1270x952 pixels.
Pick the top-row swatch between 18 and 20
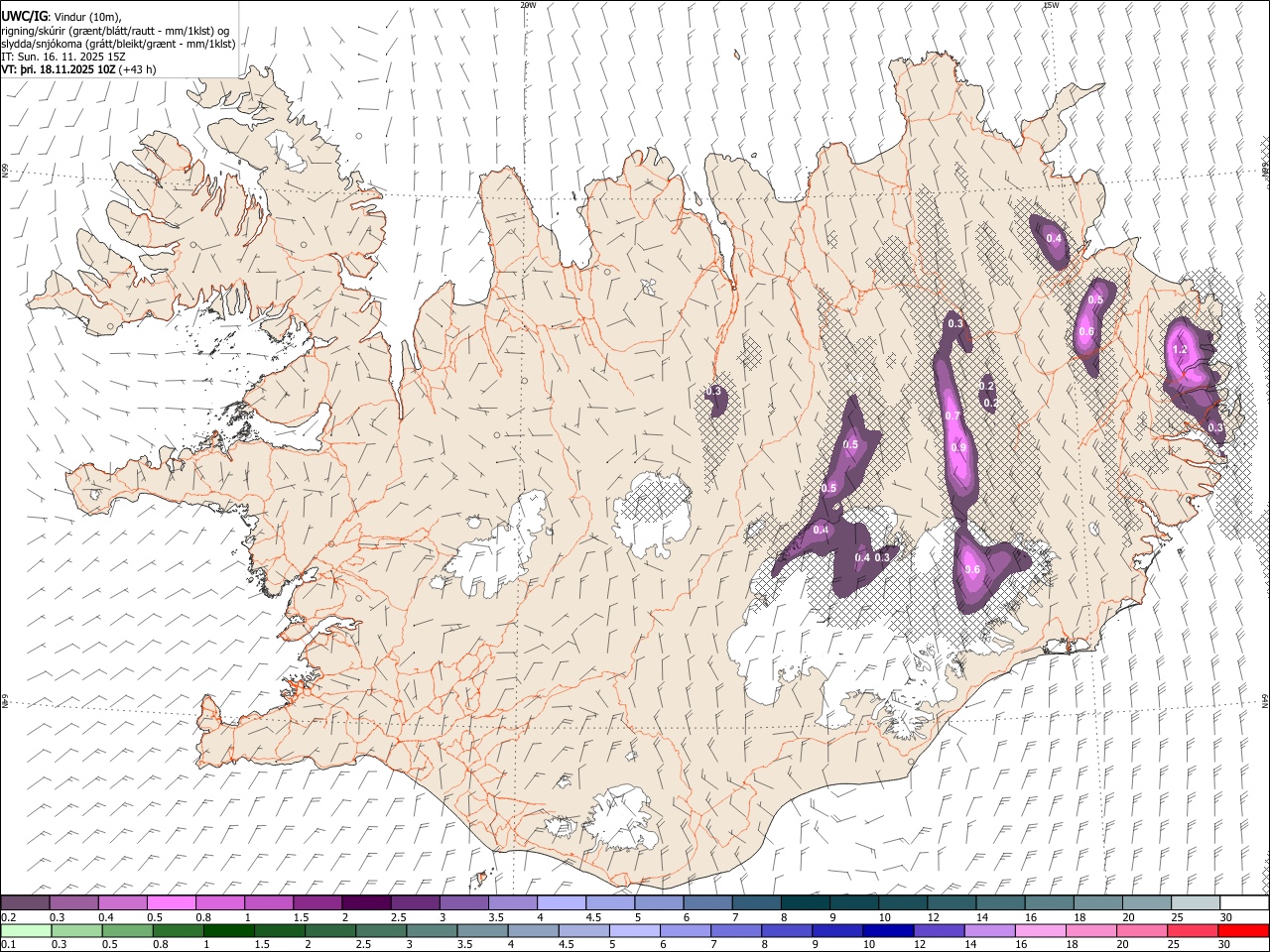[x=1097, y=903]
